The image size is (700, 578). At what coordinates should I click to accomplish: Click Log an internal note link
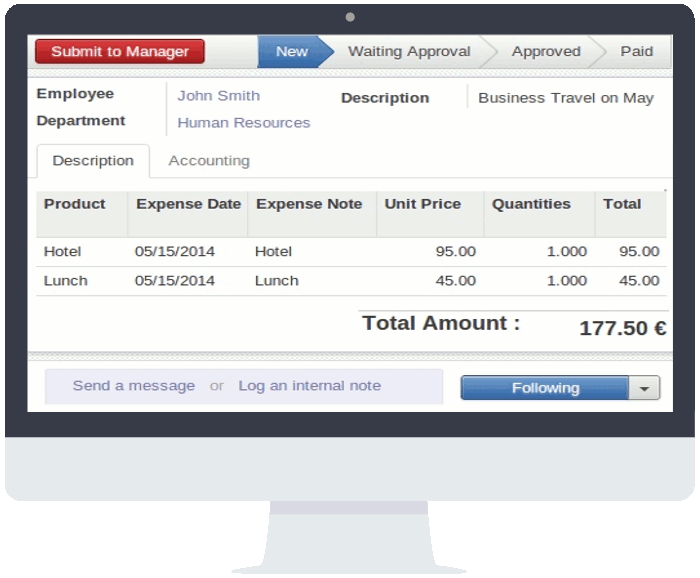[309, 386]
